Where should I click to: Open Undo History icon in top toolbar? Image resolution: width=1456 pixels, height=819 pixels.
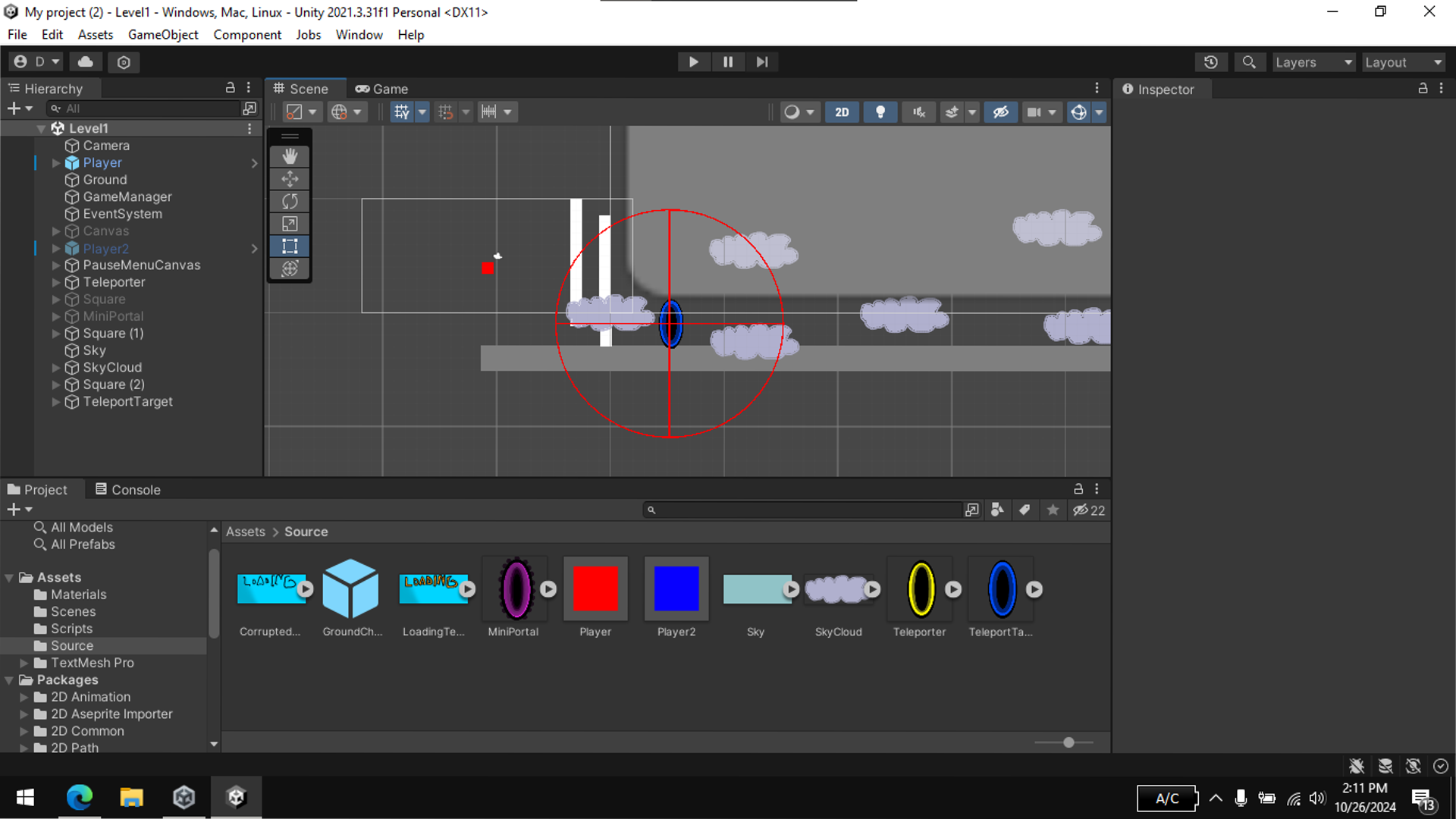click(x=1210, y=62)
